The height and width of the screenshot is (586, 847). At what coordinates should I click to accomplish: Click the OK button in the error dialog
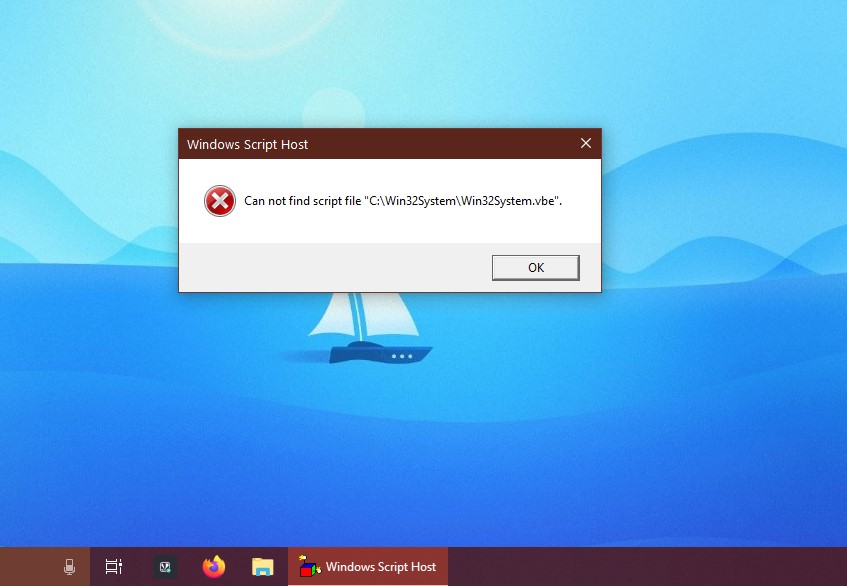point(535,268)
